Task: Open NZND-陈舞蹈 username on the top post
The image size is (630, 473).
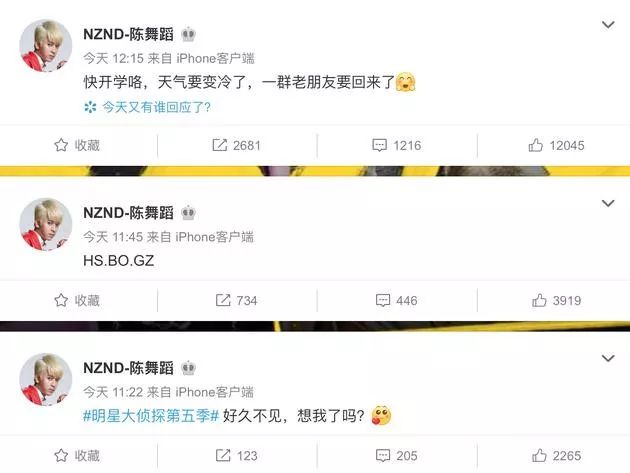Action: [x=129, y=35]
